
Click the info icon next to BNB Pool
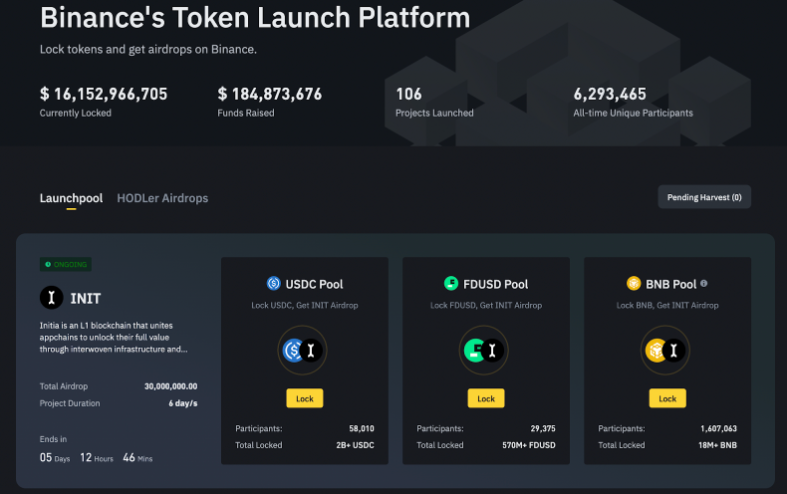[x=704, y=284]
